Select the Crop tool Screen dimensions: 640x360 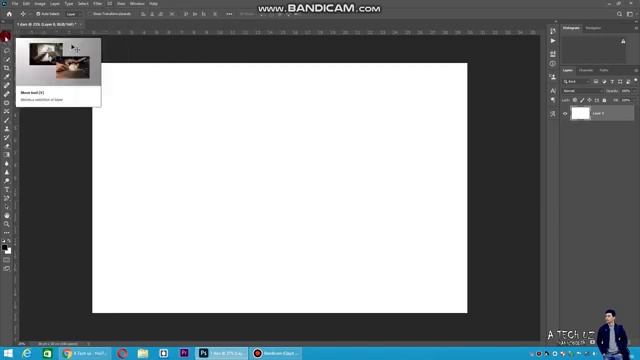coord(7,68)
